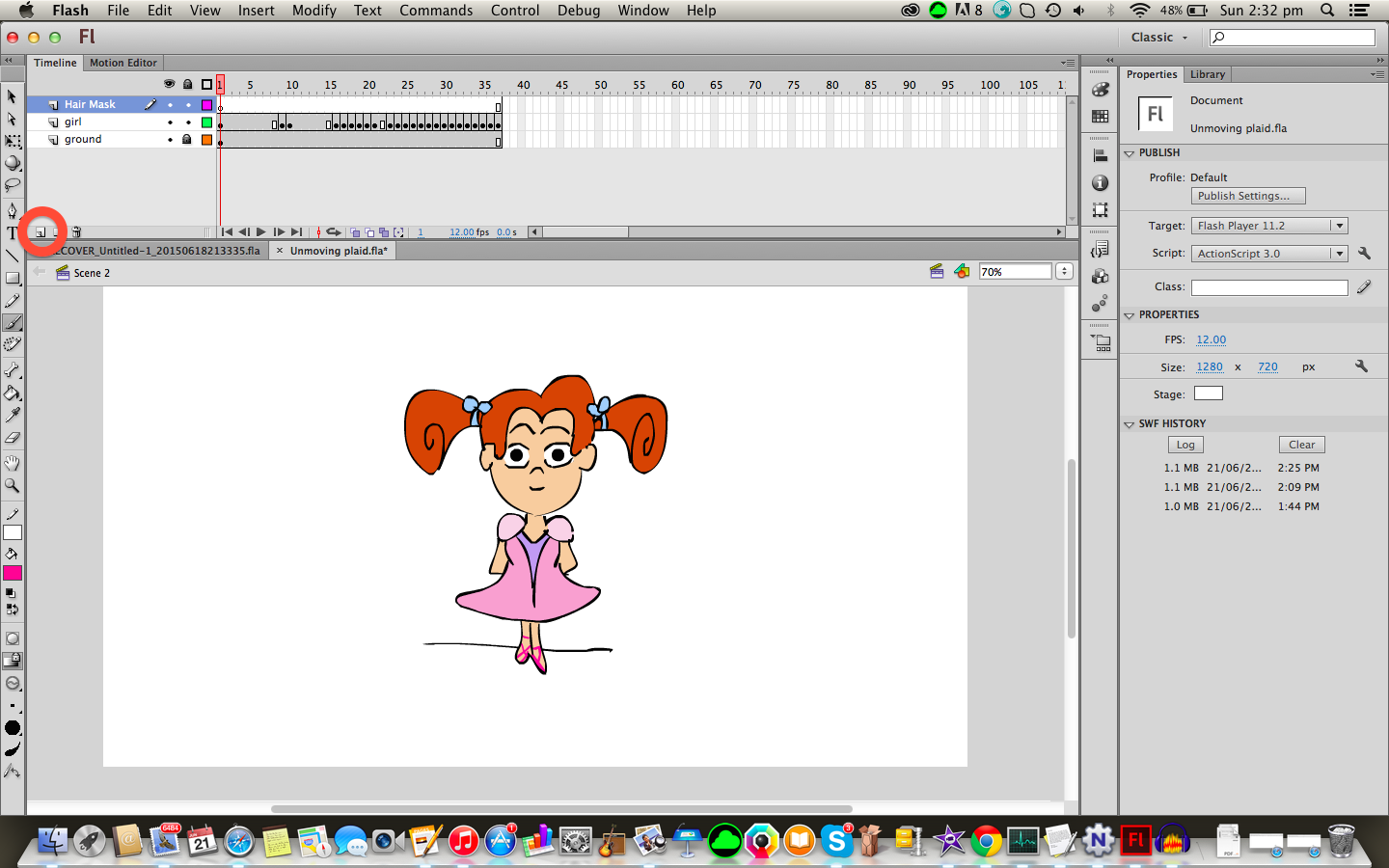The width and height of the screenshot is (1389, 868).
Task: Collapse the PUBLISH section
Action: pos(1129,153)
